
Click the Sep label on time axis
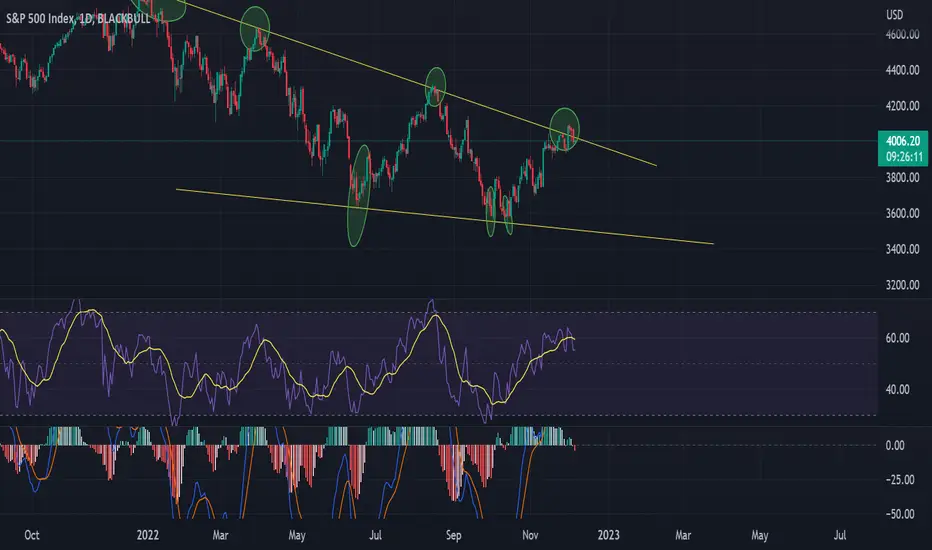click(x=454, y=535)
